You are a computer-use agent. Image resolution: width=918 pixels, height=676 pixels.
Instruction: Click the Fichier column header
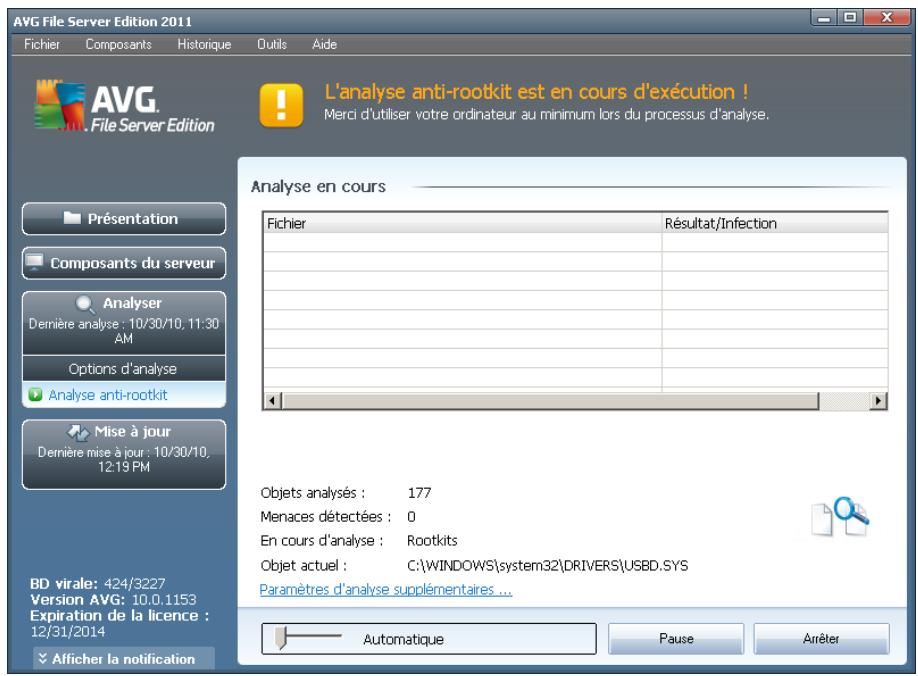(x=463, y=223)
